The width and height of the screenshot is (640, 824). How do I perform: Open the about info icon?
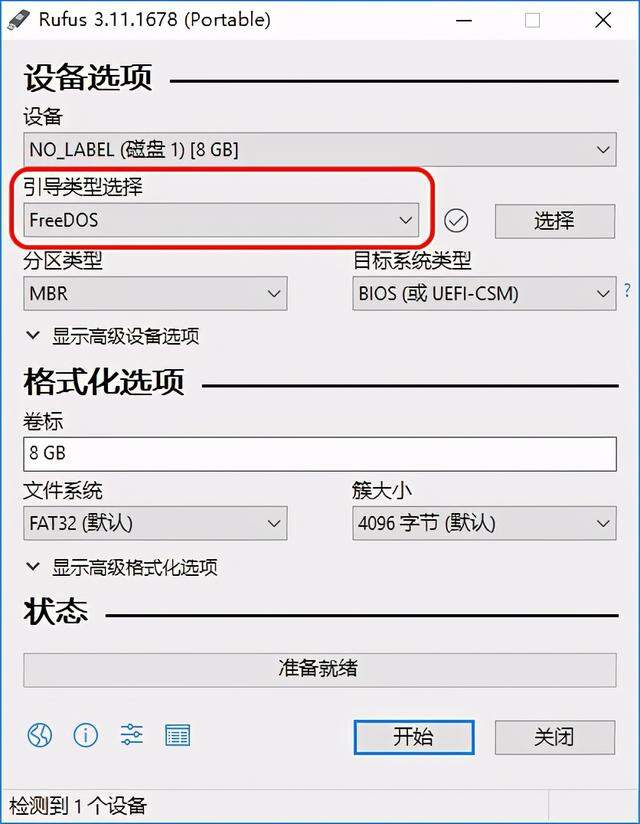(x=86, y=735)
